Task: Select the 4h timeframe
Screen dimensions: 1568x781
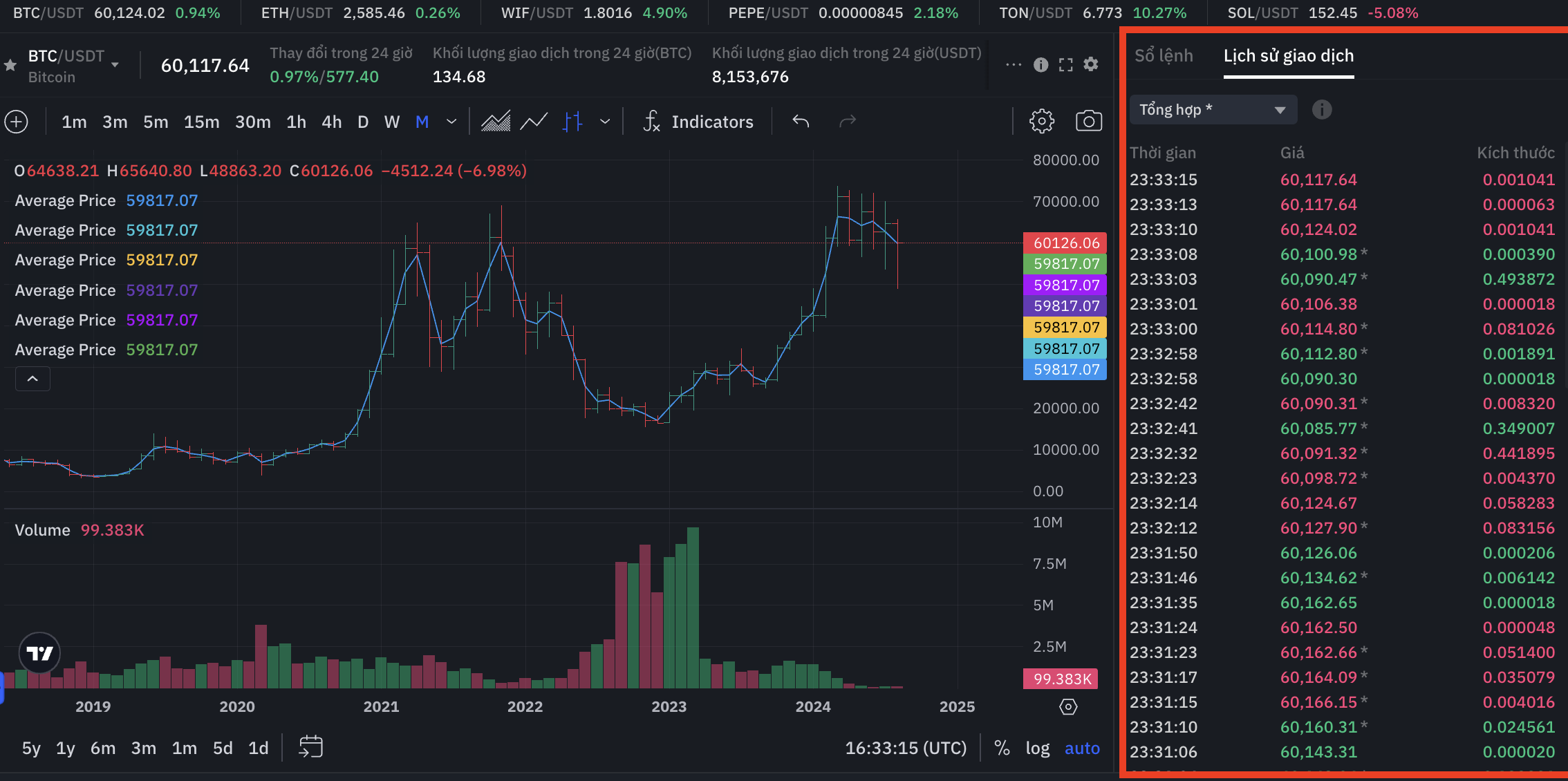Action: point(332,122)
